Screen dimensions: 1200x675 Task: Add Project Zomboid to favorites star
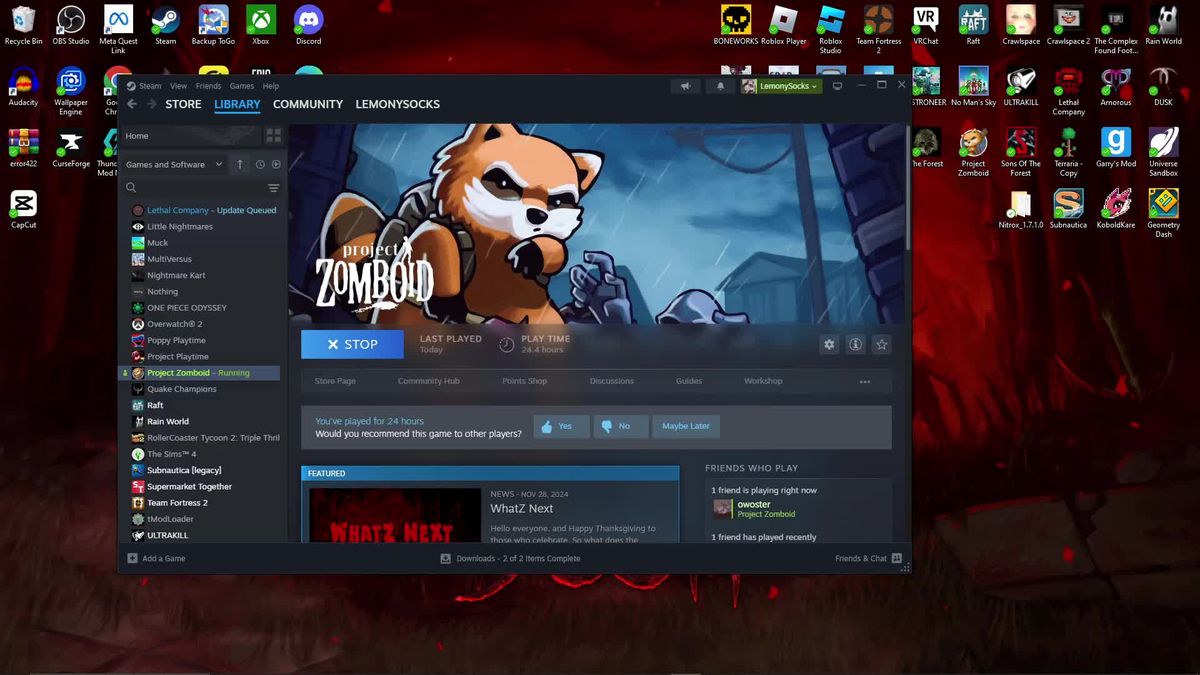pos(881,344)
